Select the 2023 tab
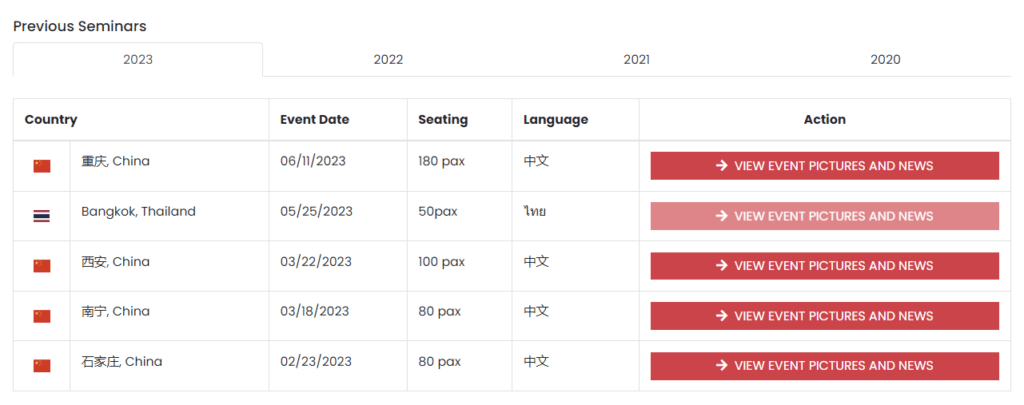The width and height of the screenshot is (1024, 405). [138, 59]
